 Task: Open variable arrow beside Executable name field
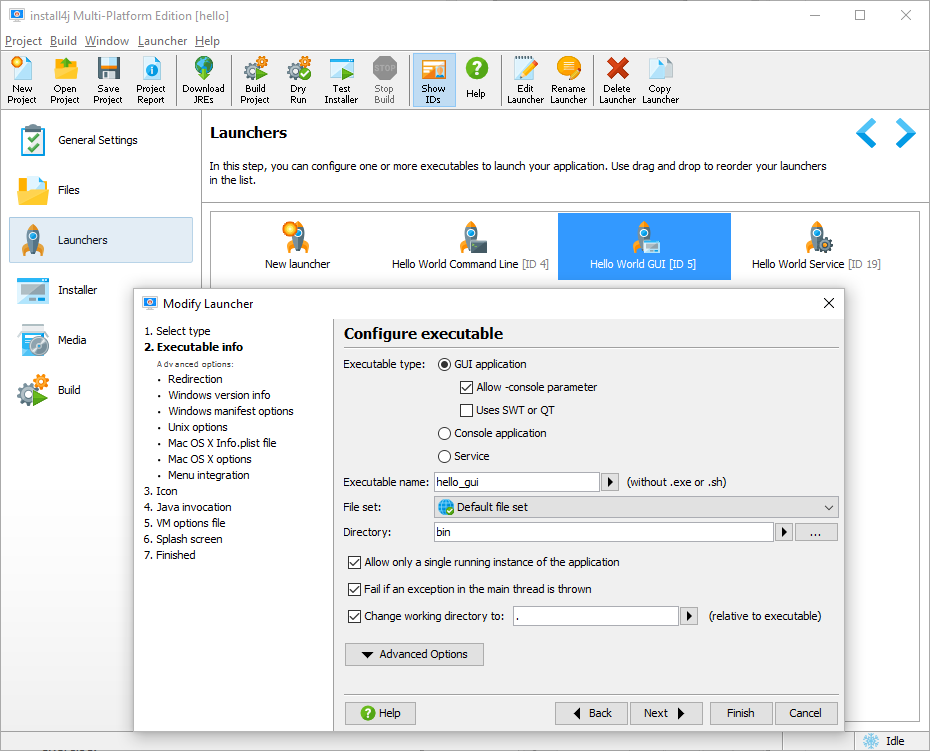coord(610,482)
